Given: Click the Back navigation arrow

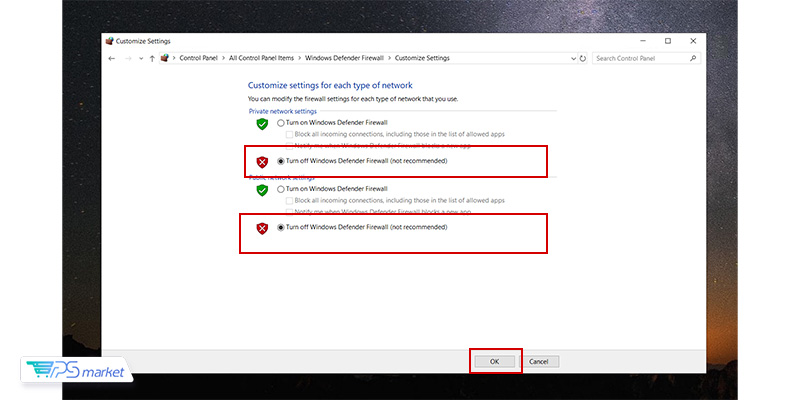Looking at the screenshot, I should pos(112,59).
